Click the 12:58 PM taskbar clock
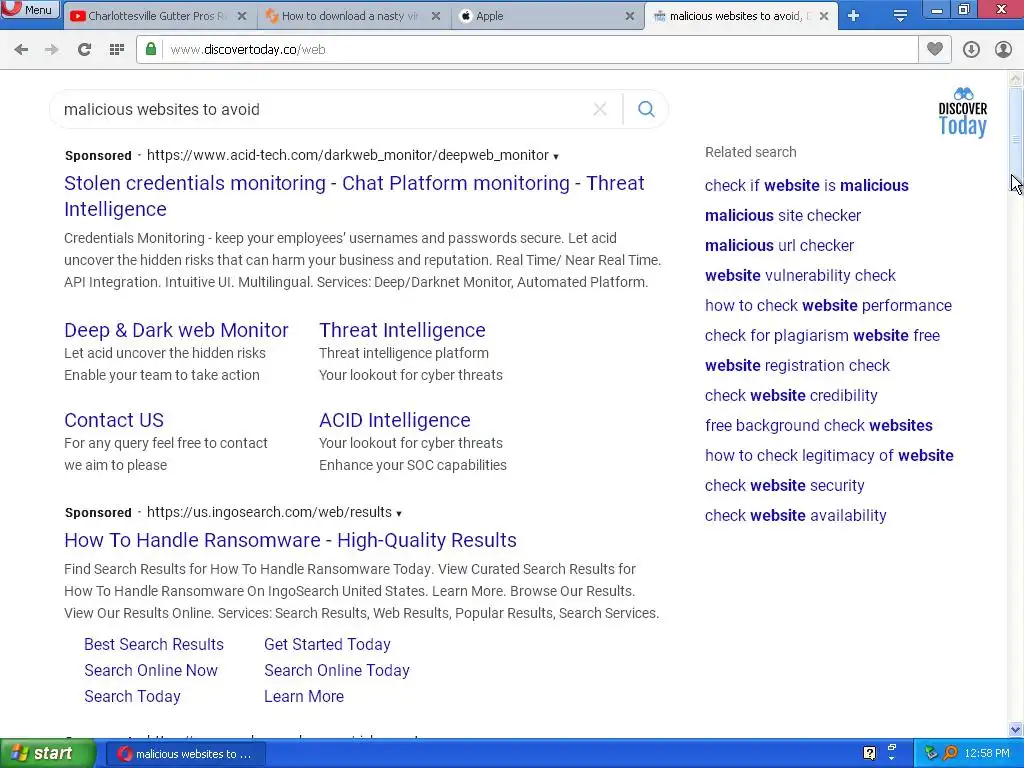Screen dimensions: 1024x768 [987, 754]
